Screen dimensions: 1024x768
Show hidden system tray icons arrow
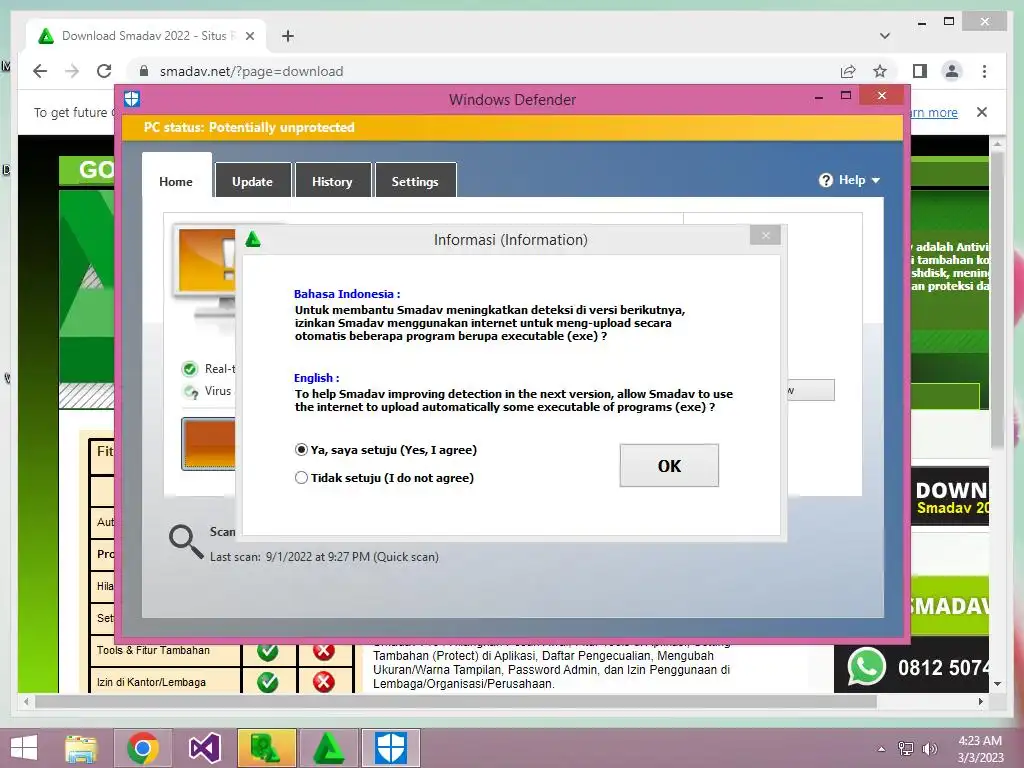[x=881, y=749]
